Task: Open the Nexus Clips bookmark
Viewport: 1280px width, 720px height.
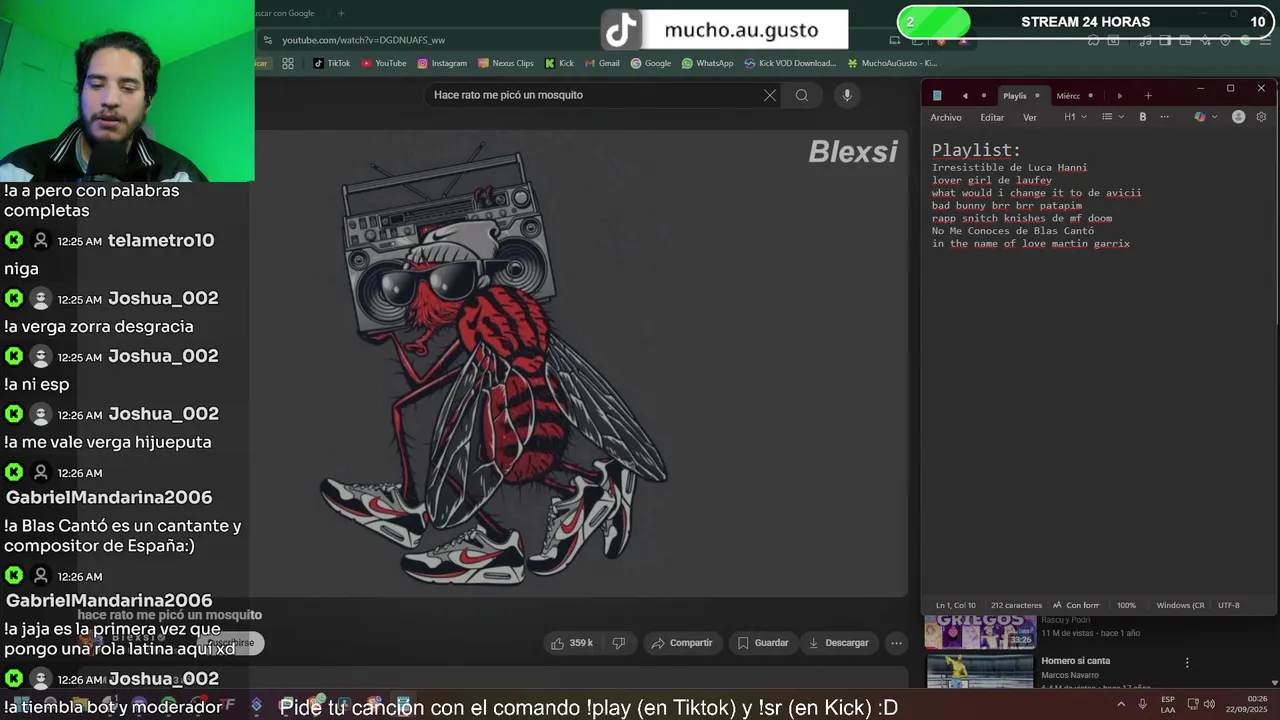Action: click(505, 63)
